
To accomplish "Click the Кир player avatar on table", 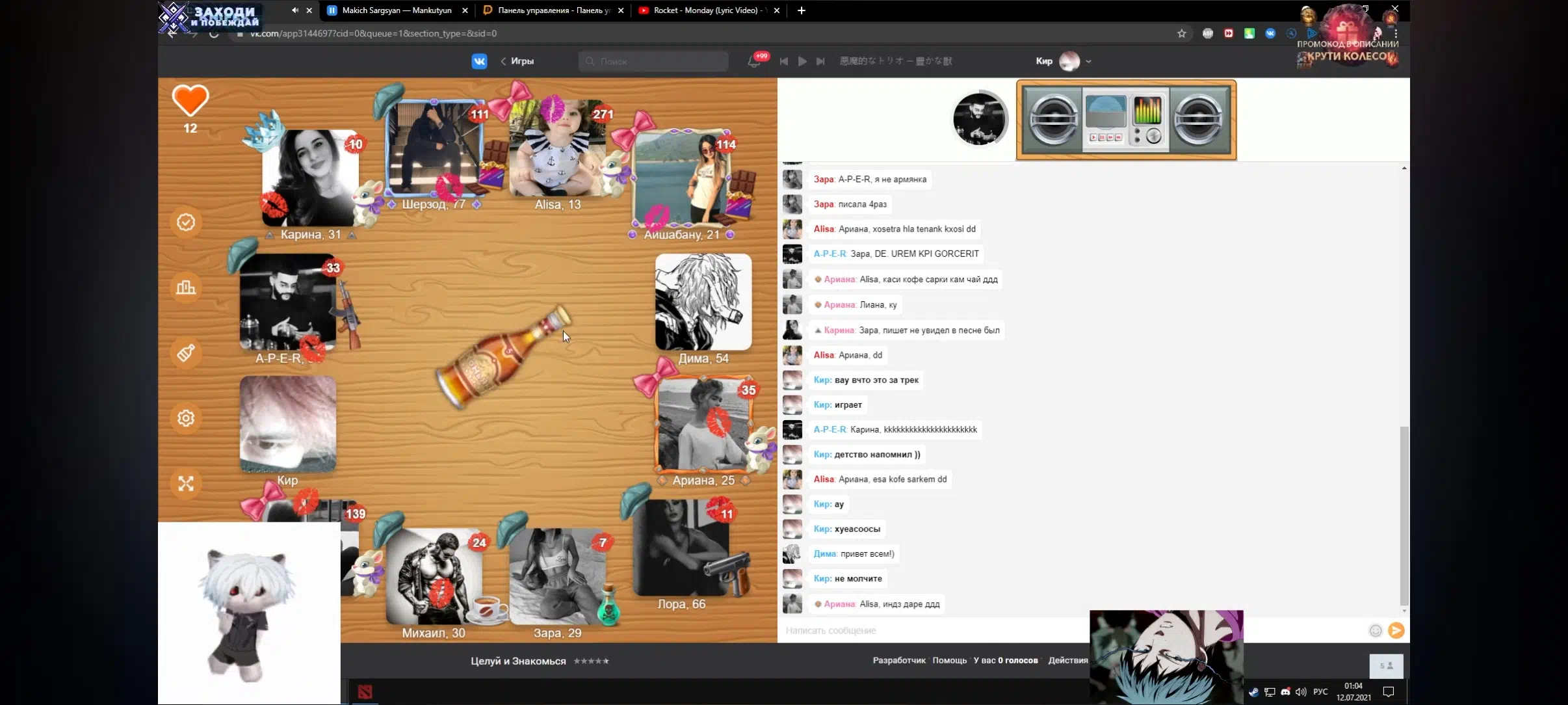I will (x=287, y=424).
